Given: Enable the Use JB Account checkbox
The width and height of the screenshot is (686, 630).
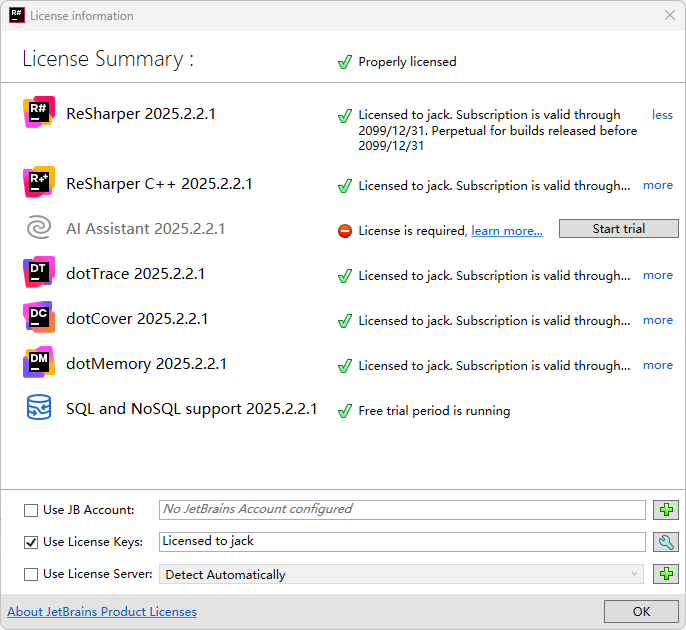Looking at the screenshot, I should (x=31, y=510).
